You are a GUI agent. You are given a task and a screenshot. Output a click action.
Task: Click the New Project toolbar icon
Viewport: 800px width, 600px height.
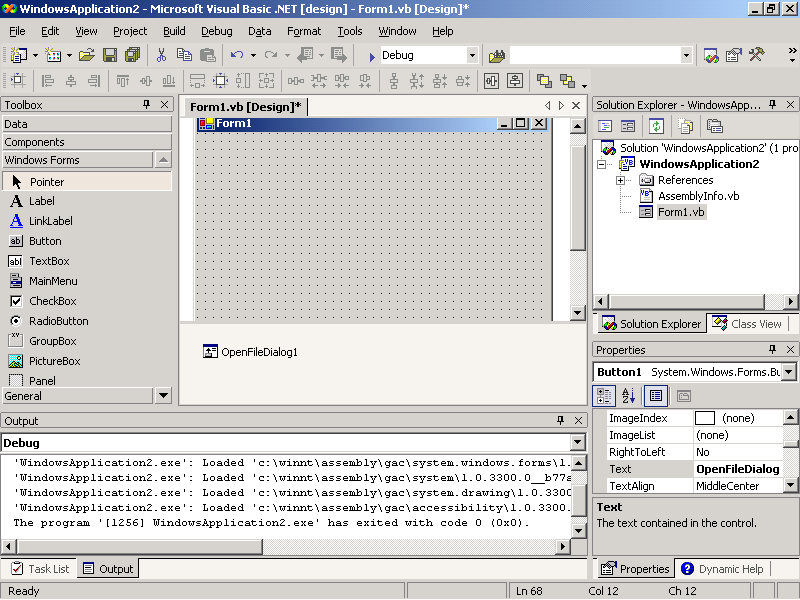[x=19, y=55]
